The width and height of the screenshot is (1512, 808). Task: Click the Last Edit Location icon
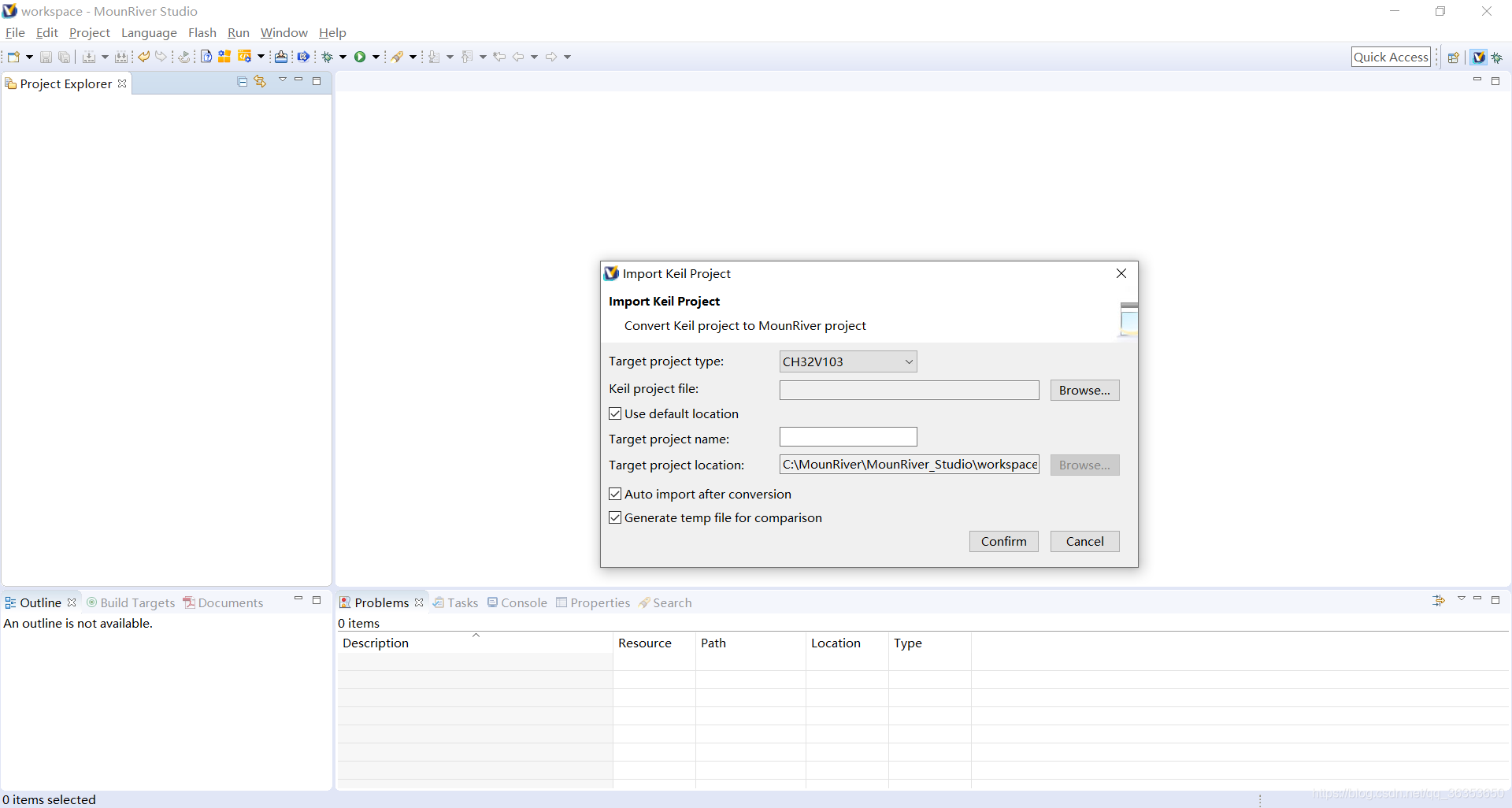499,57
